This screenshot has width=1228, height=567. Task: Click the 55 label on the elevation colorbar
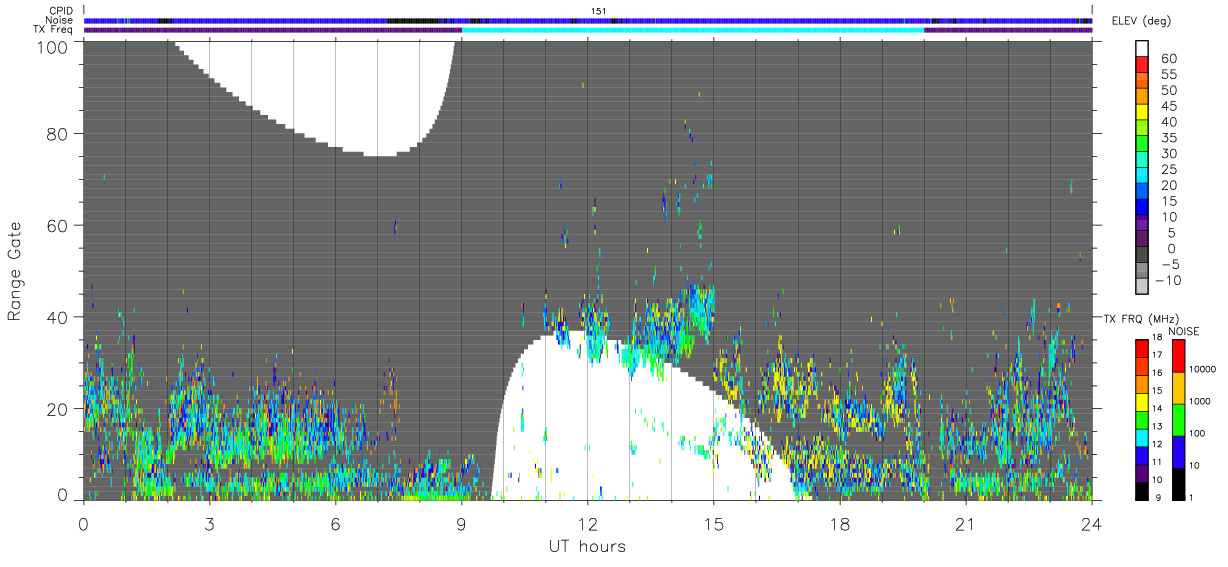click(x=1167, y=74)
